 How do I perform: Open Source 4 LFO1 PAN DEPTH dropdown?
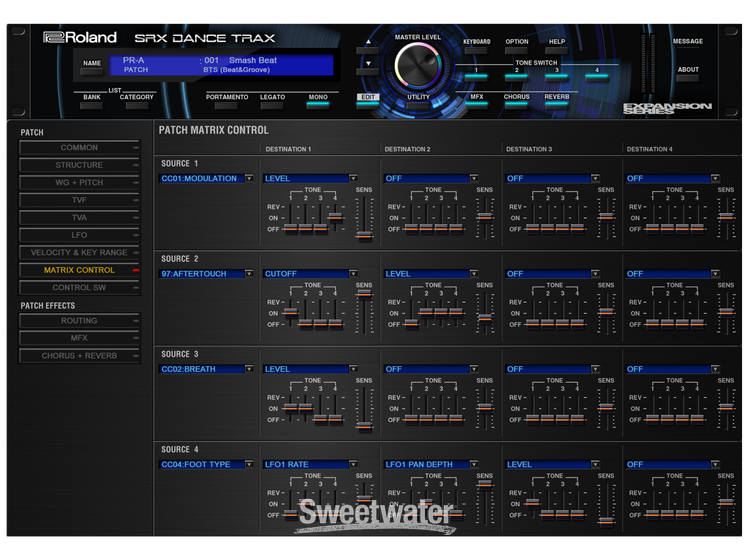click(x=430, y=464)
